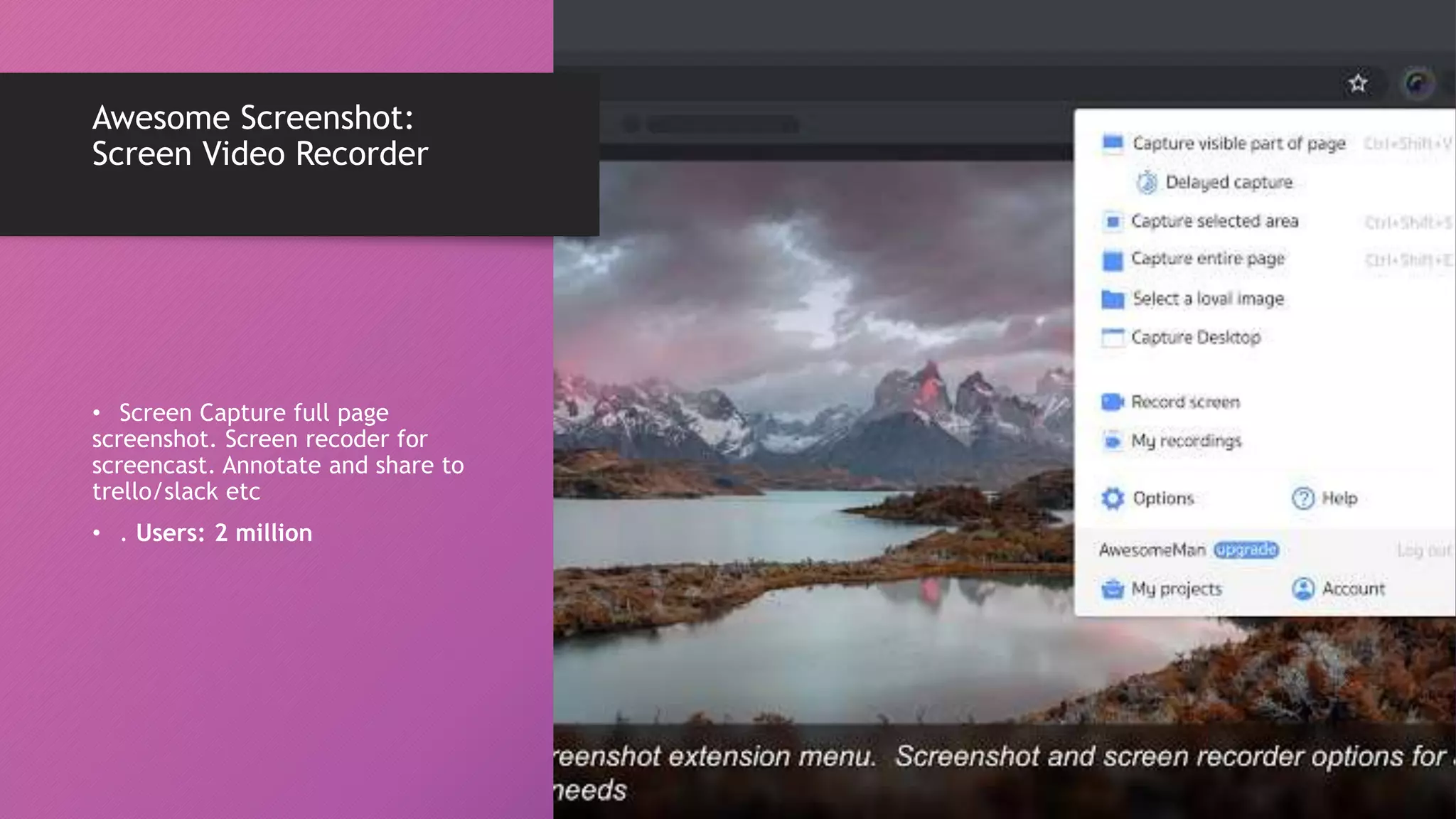Click the Capture visible part of page icon
The image size is (1456, 819).
1113,143
